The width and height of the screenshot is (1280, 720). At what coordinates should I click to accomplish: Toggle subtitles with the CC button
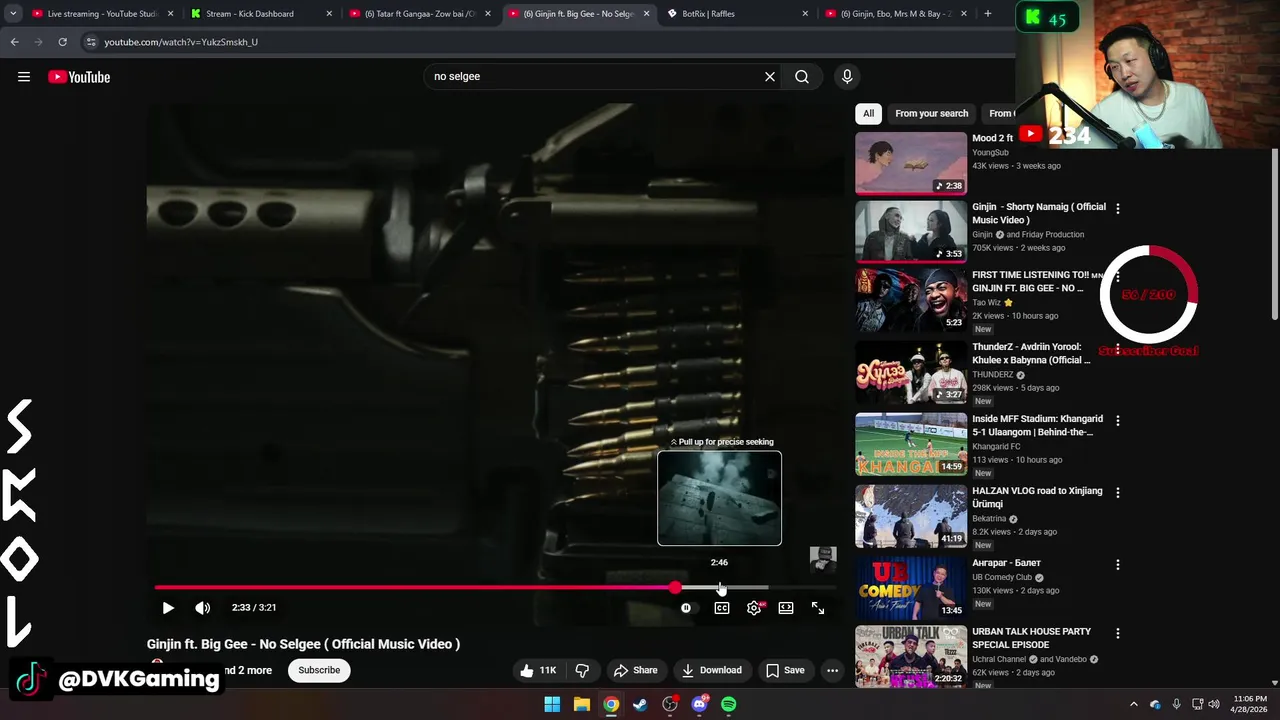(x=722, y=608)
